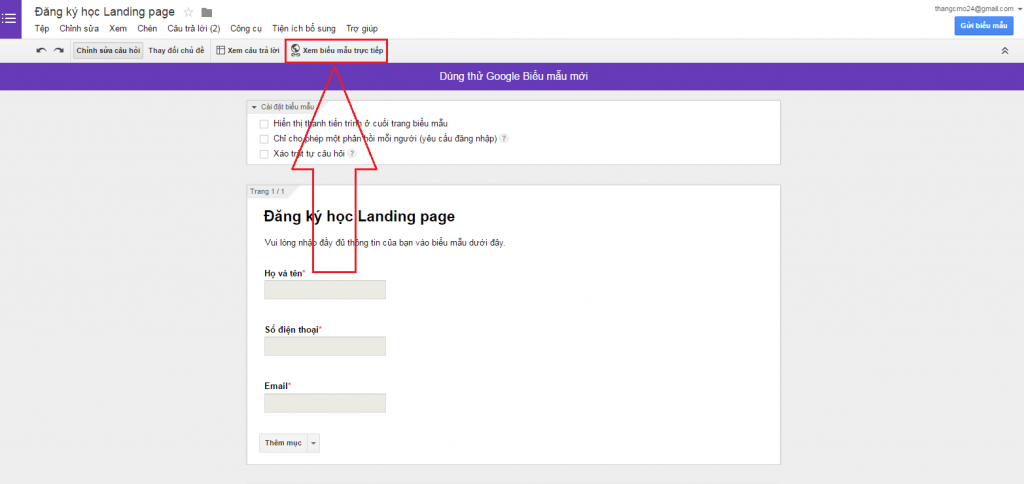
Task: Click the form heading 'Đăng ký học Landing page'
Action: (x=359, y=216)
